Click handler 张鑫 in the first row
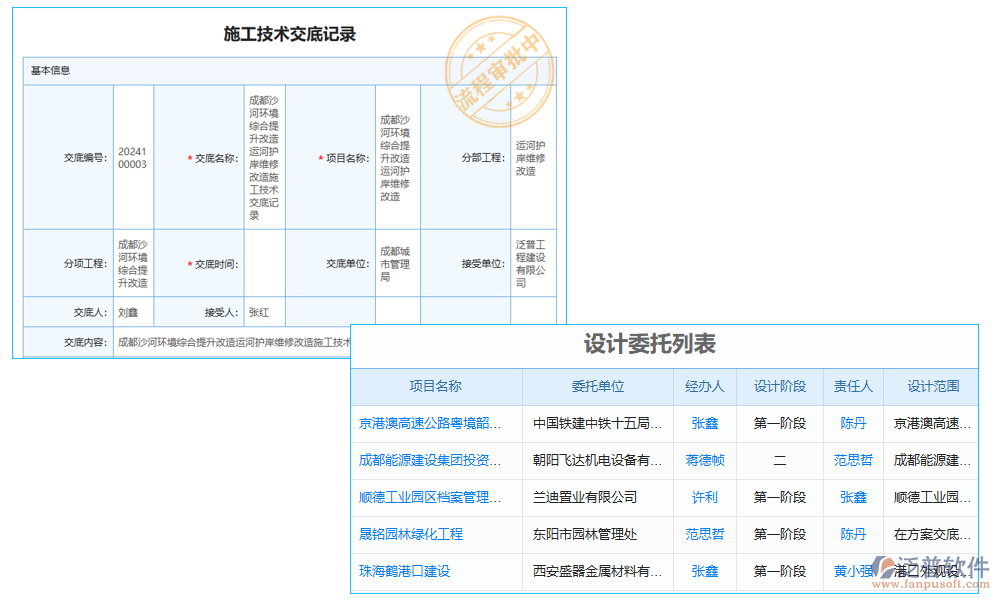 pos(704,423)
